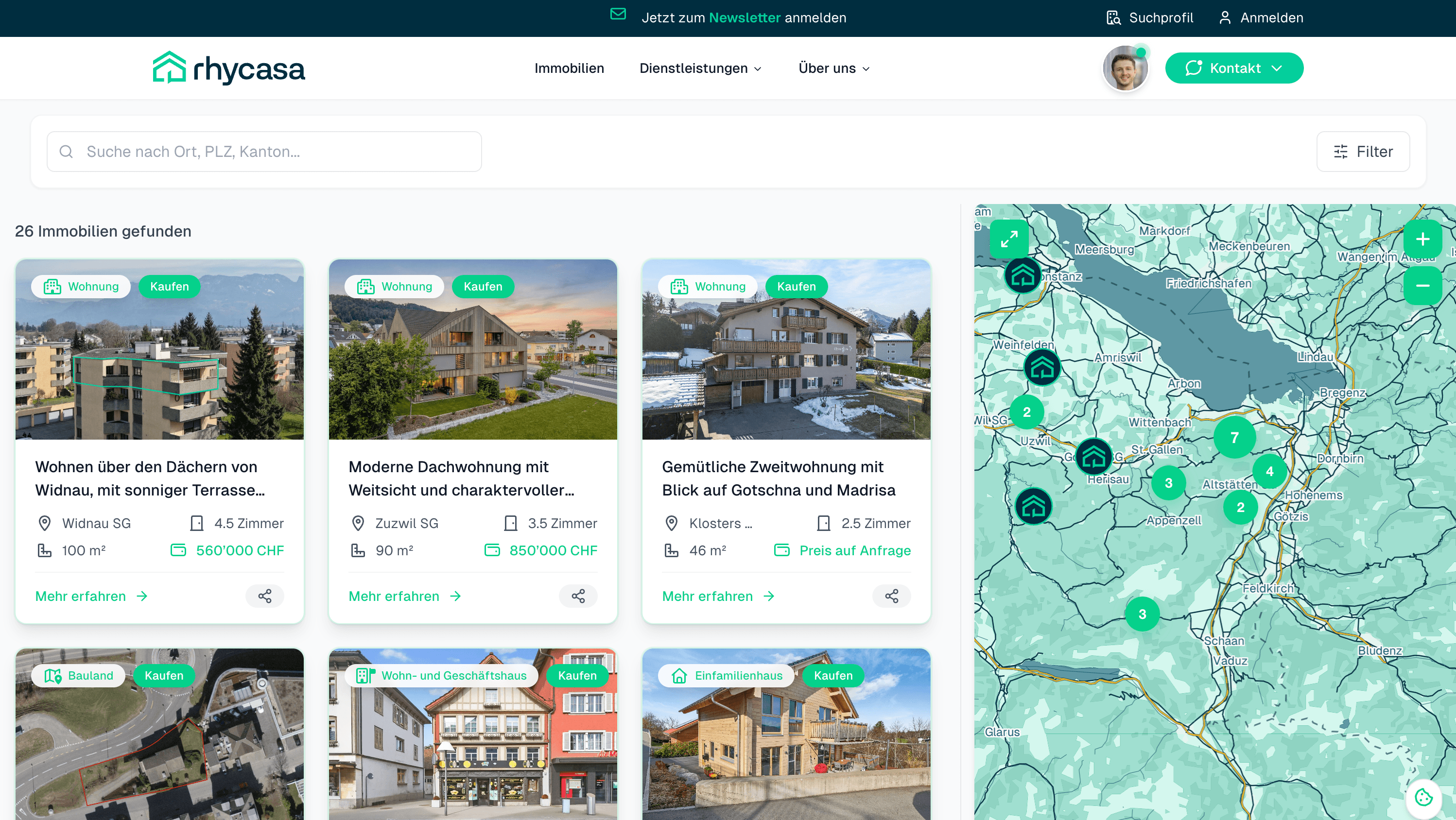Open the Filter panel
This screenshot has height=820, width=1456.
1362,151
